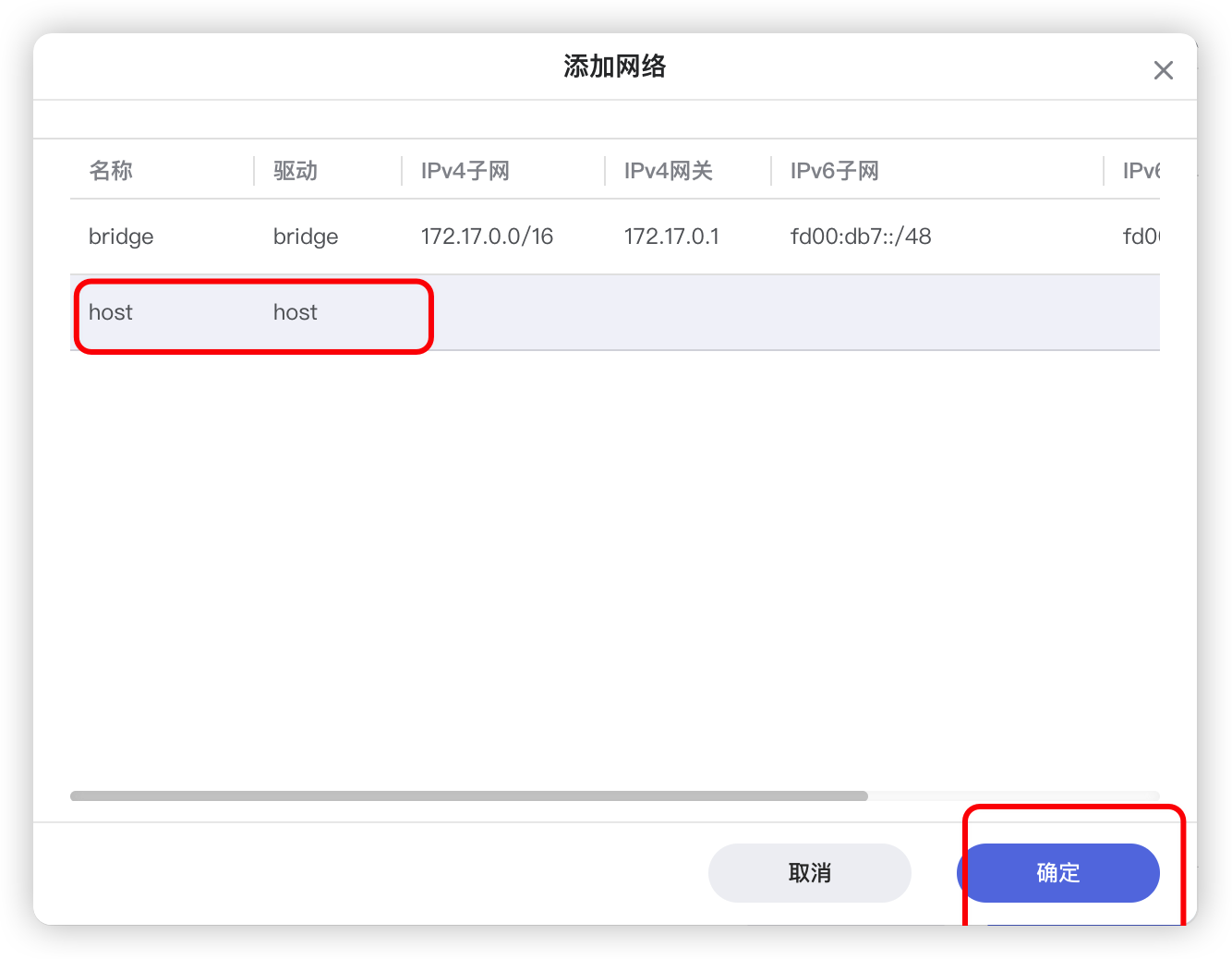Choose the host network name cell
This screenshot has width=1232, height=959.
click(x=111, y=312)
